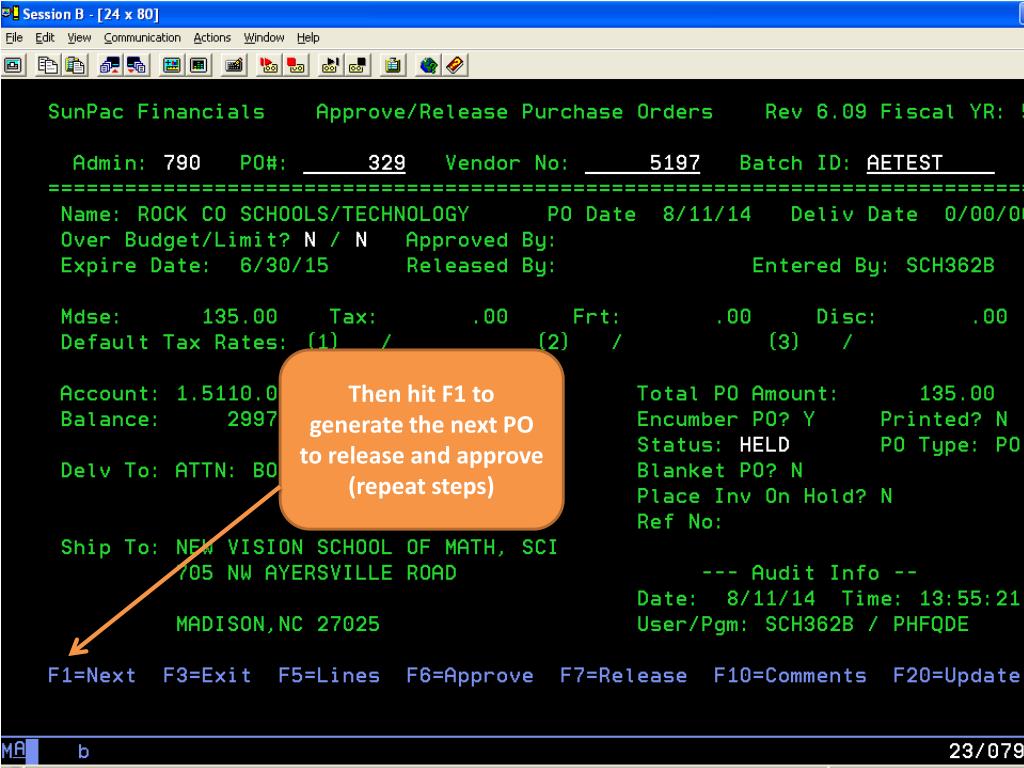Click the PO Date 8/11/14
Screen dimensions: 1024x768
tap(707, 214)
